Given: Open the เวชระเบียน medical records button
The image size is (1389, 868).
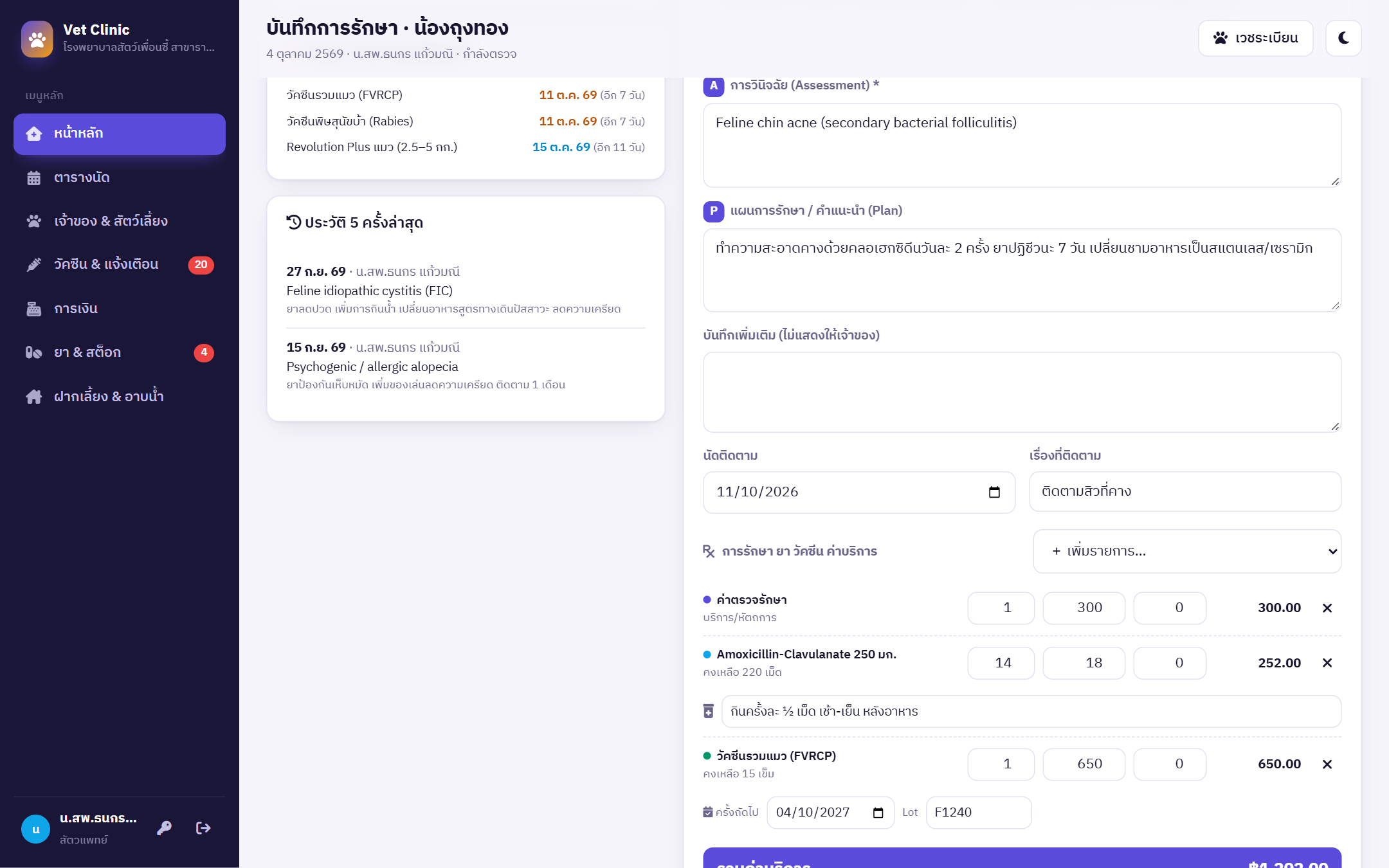Looking at the screenshot, I should 1255,38.
